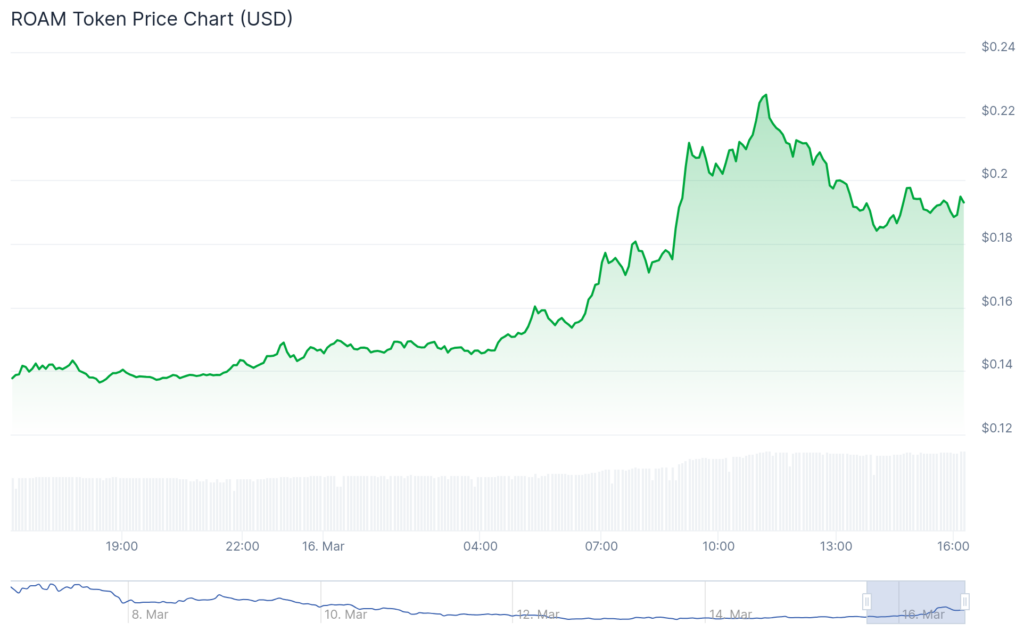Click the 07:00 time axis label
The image size is (1024, 639).
tap(601, 546)
